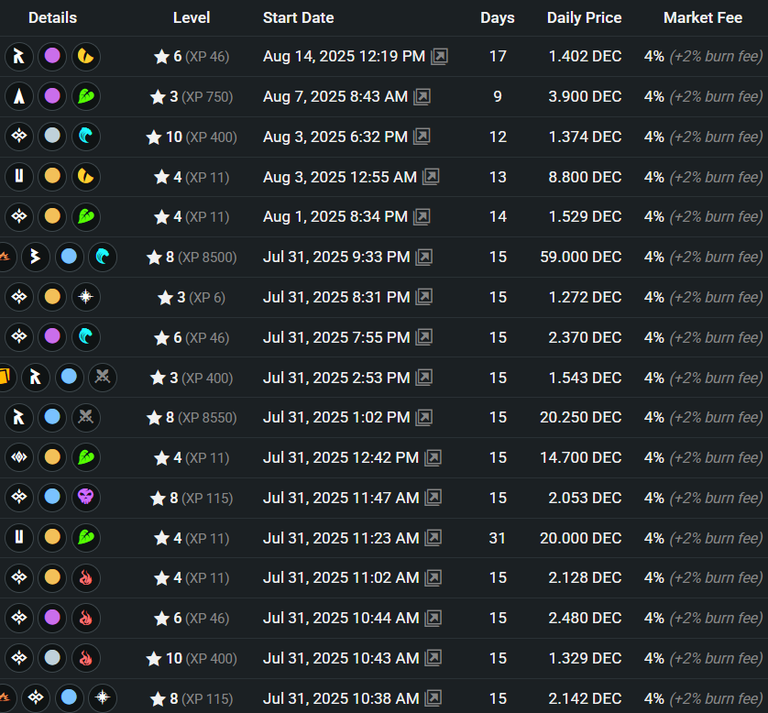Click purple rarity dot in 3.900 DEC row
This screenshot has height=713, width=768.
[x=52, y=96]
